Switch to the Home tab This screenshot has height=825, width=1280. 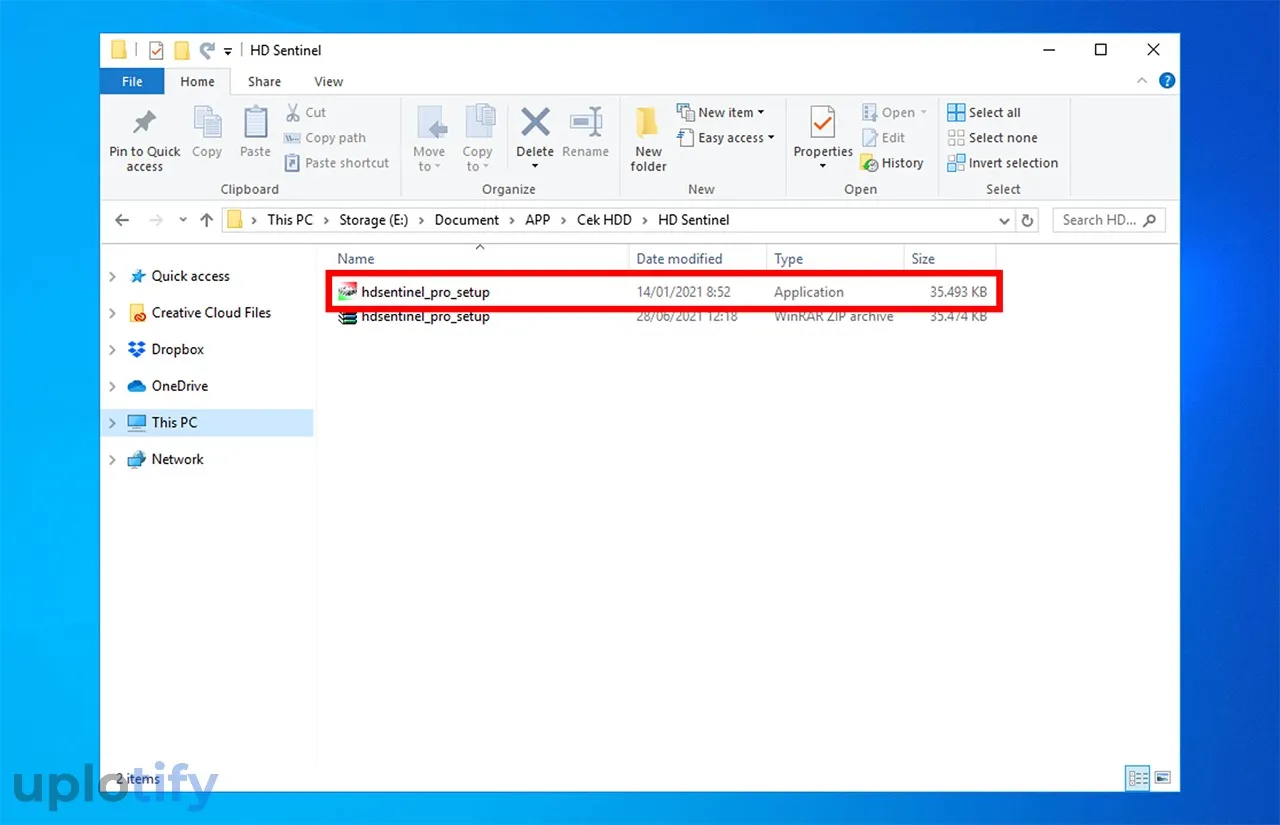tap(197, 82)
